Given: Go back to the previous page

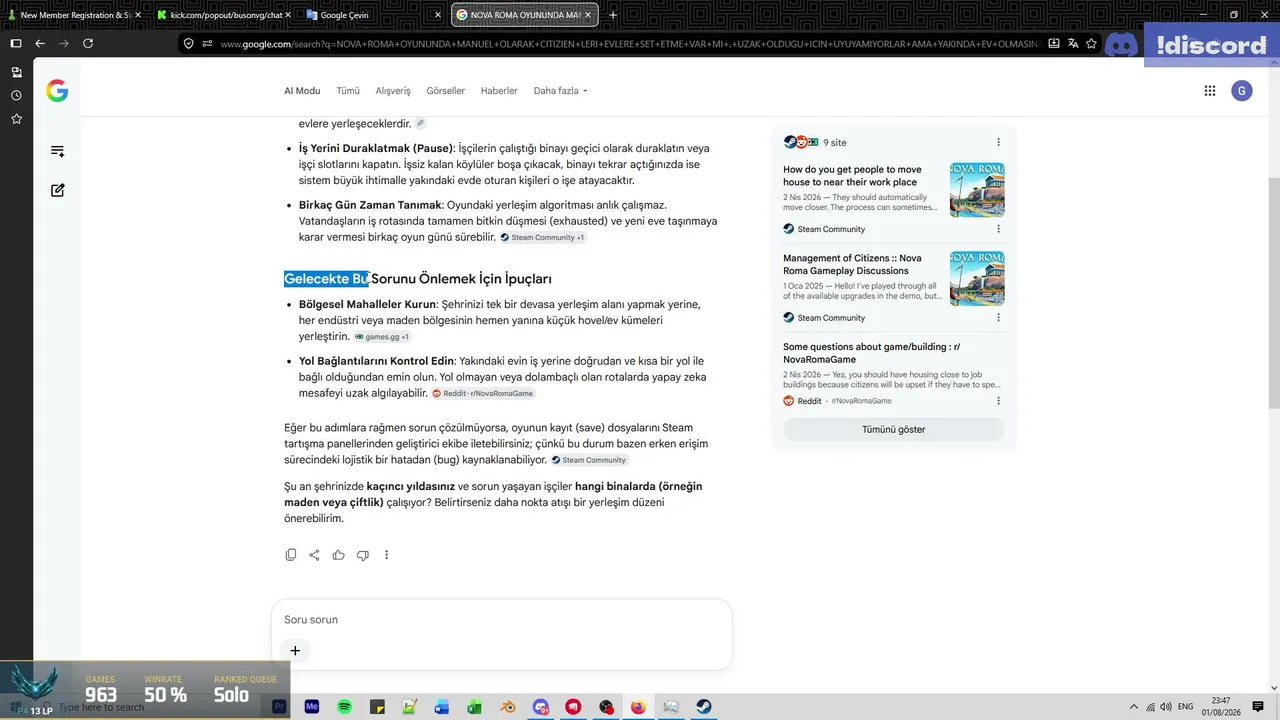Looking at the screenshot, I should point(40,43).
